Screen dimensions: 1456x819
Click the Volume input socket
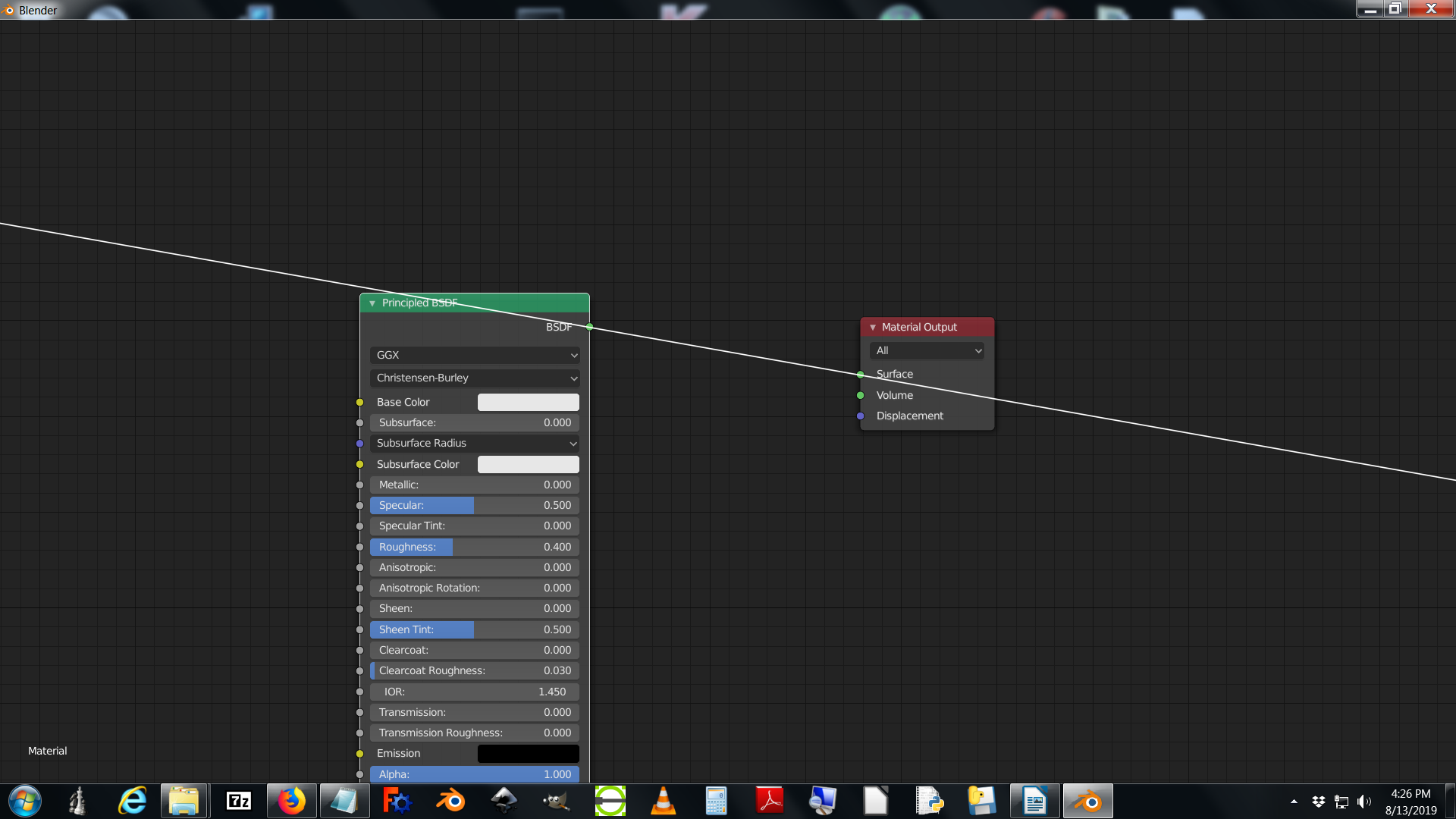[x=860, y=395]
